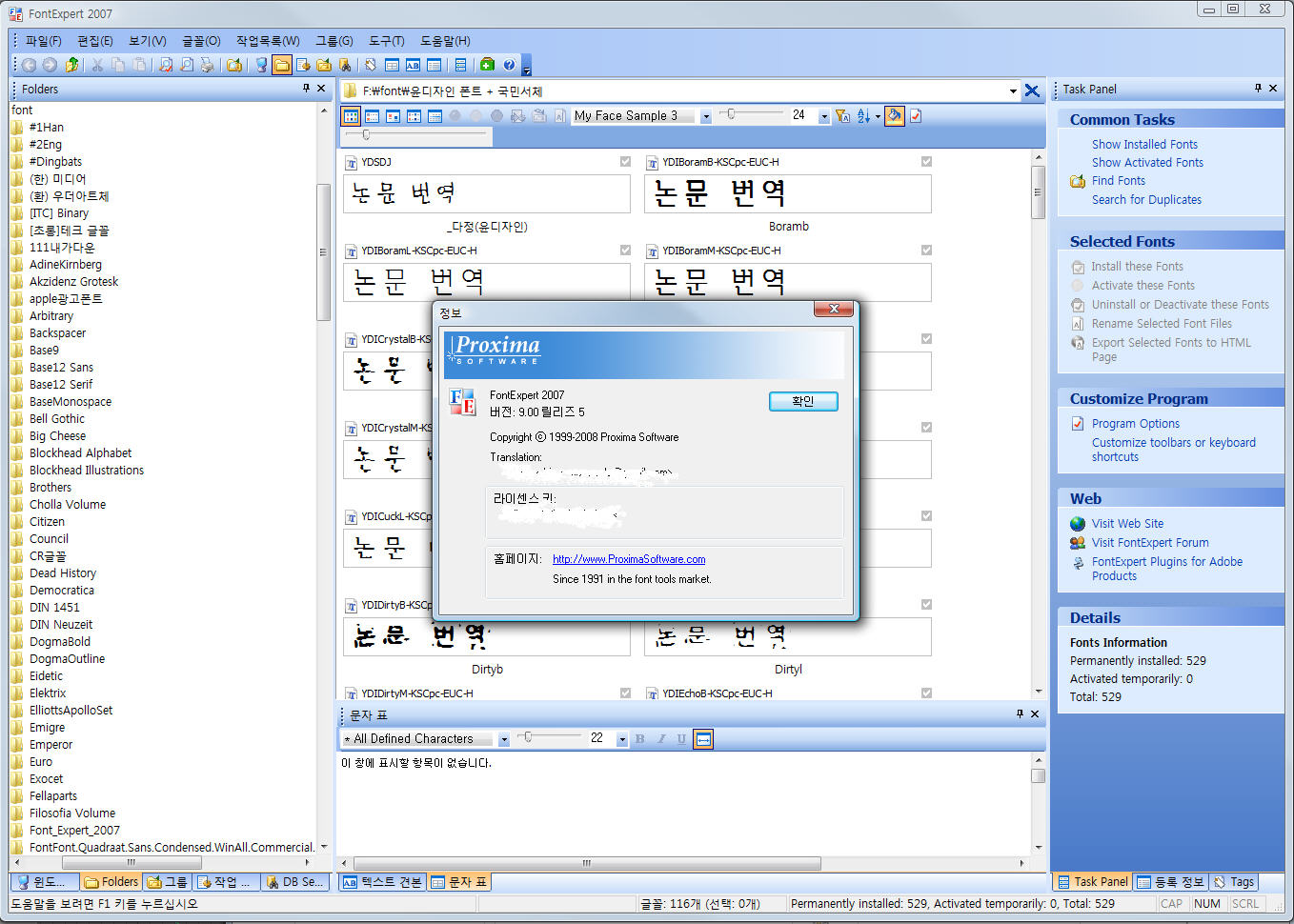Open the All Defined Characters dropdown
This screenshot has width=1294, height=924.
coord(504,739)
